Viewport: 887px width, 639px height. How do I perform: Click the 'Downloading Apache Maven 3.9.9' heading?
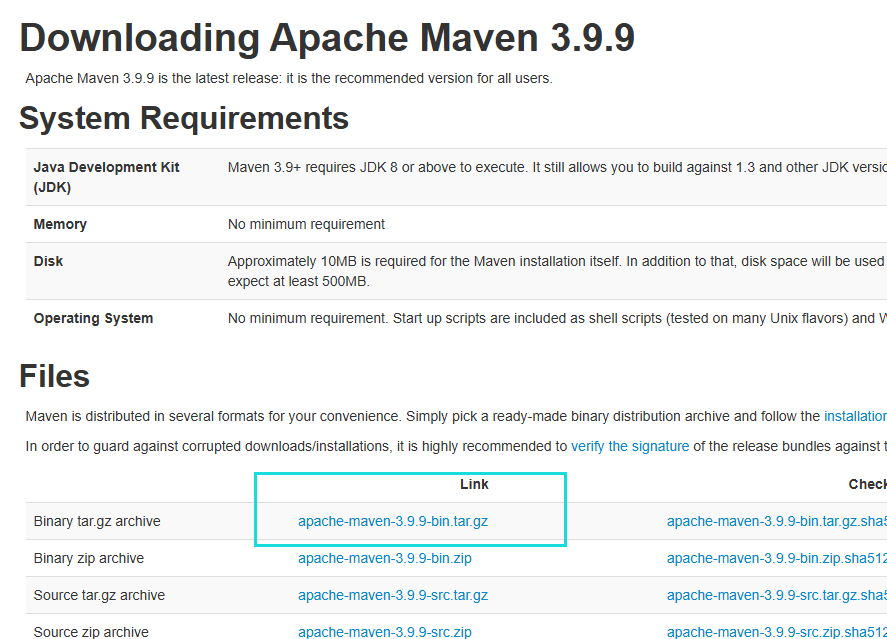tap(327, 38)
